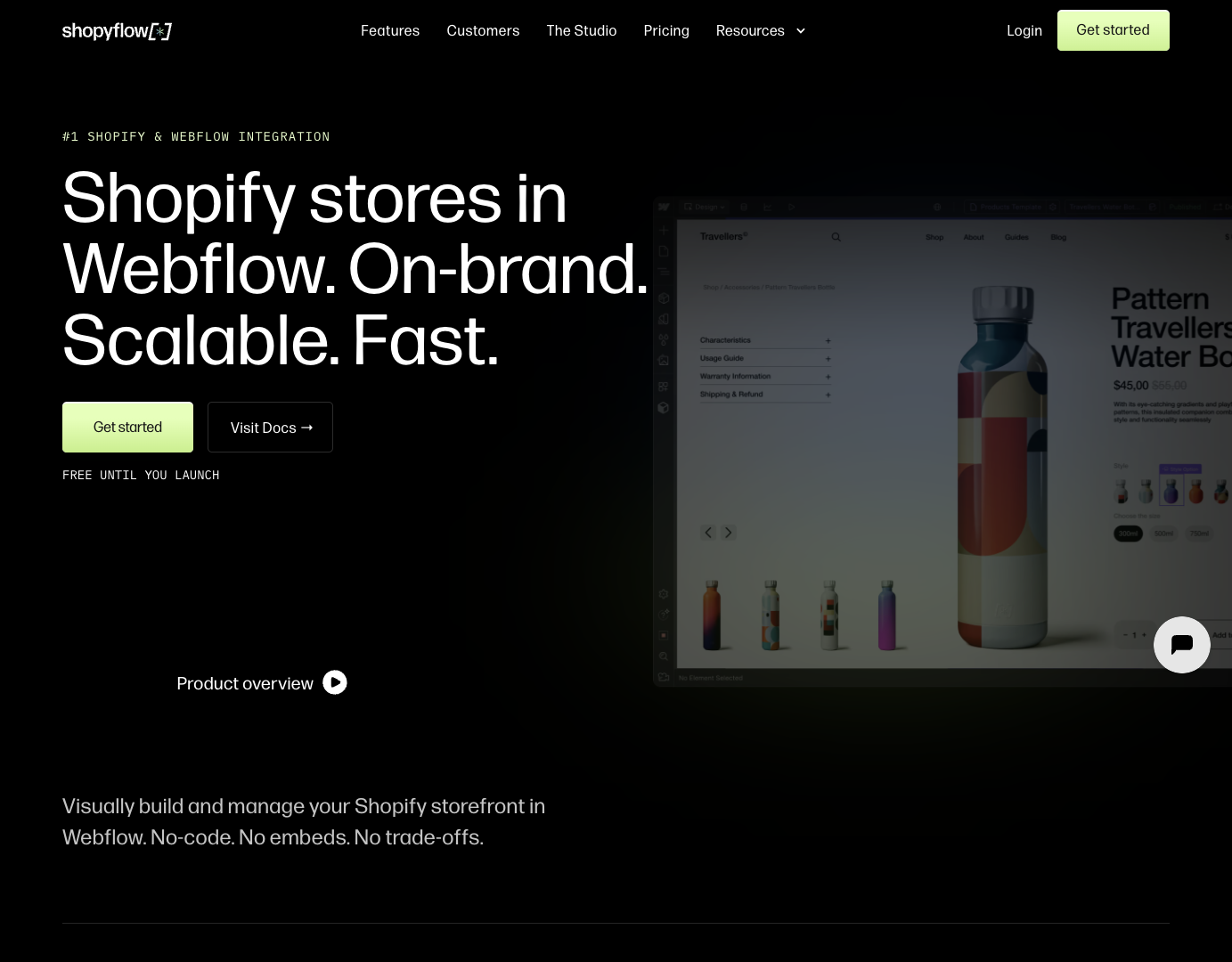Click the Webflow logo in the designer corner
Screen dimensions: 1232x962
664,207
